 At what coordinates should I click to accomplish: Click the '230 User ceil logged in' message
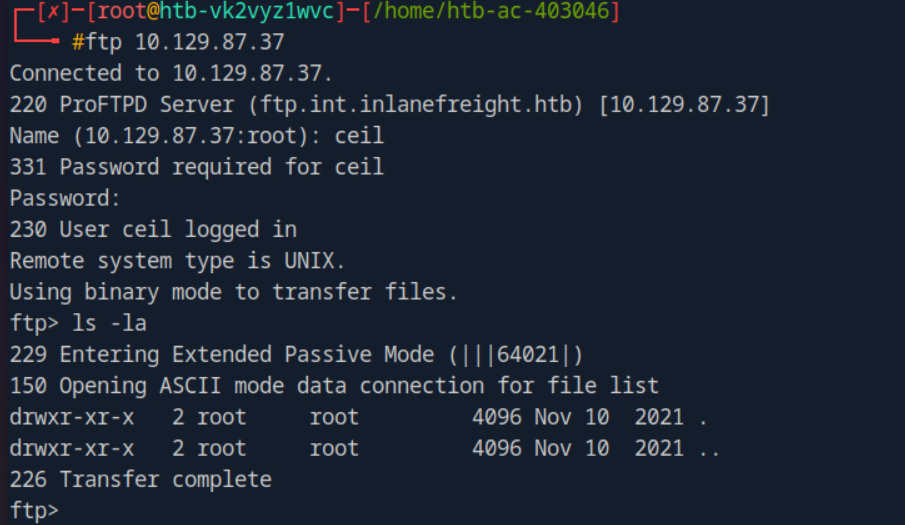click(x=153, y=229)
